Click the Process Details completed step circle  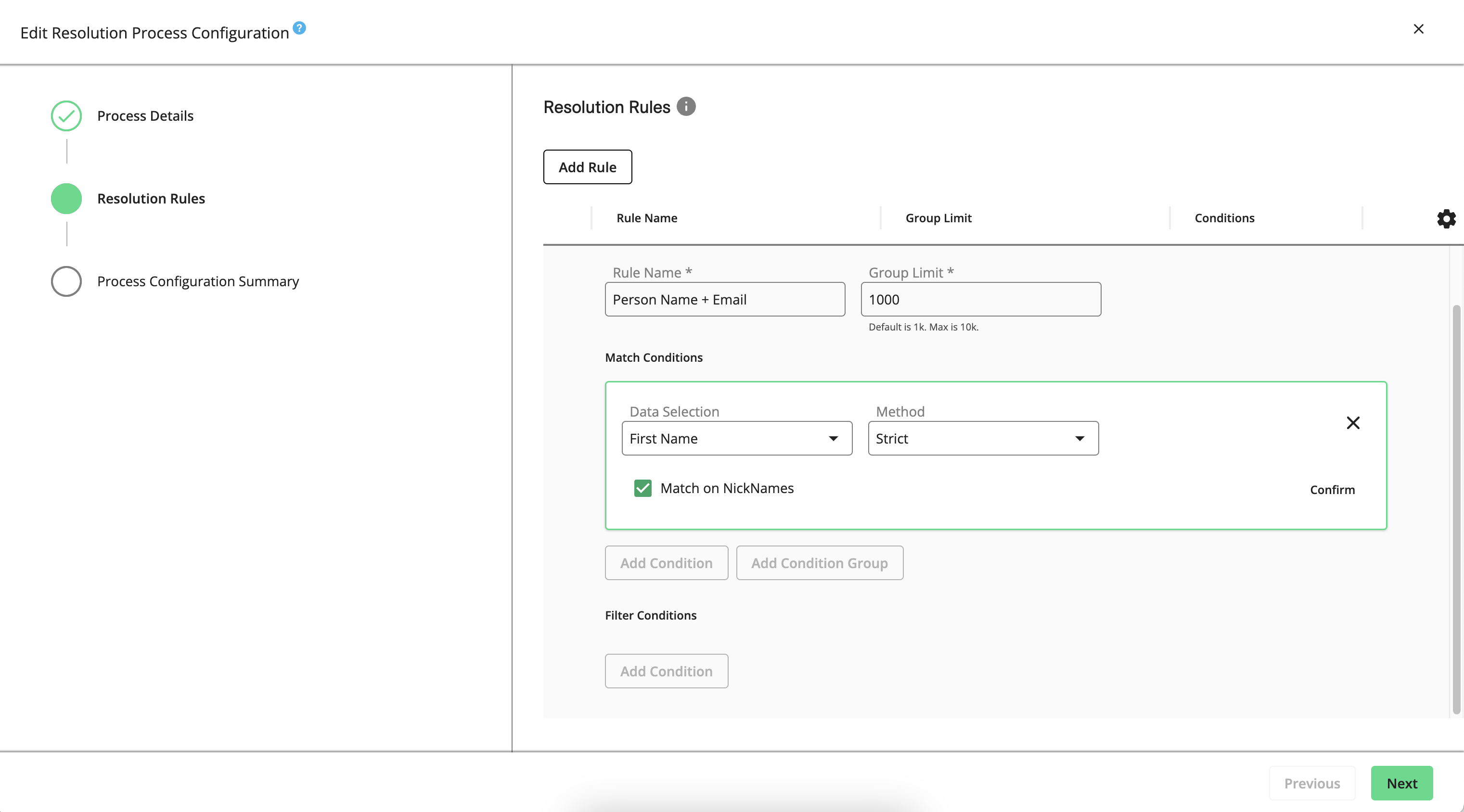coord(66,116)
